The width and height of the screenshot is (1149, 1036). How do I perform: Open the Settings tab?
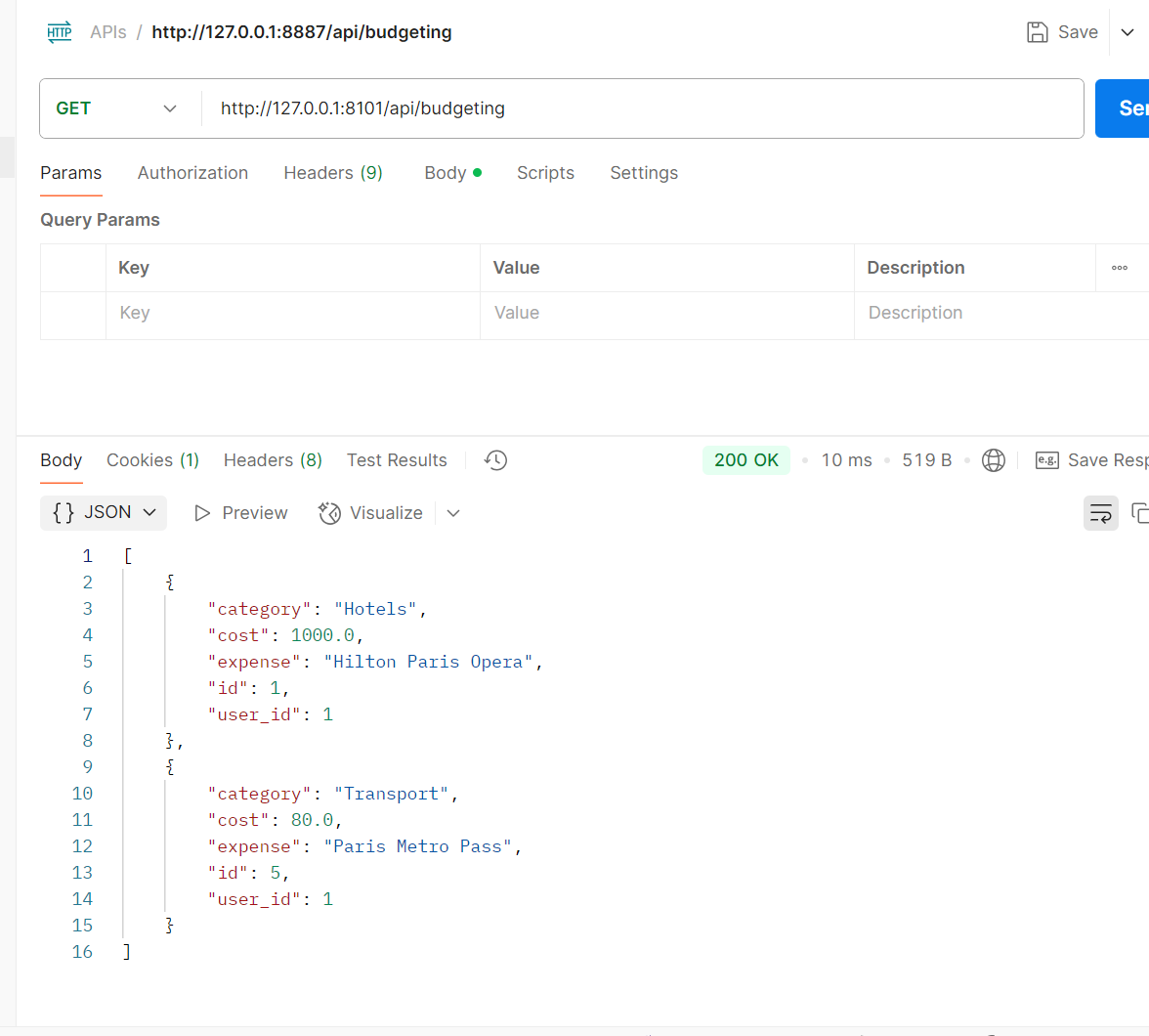644,173
